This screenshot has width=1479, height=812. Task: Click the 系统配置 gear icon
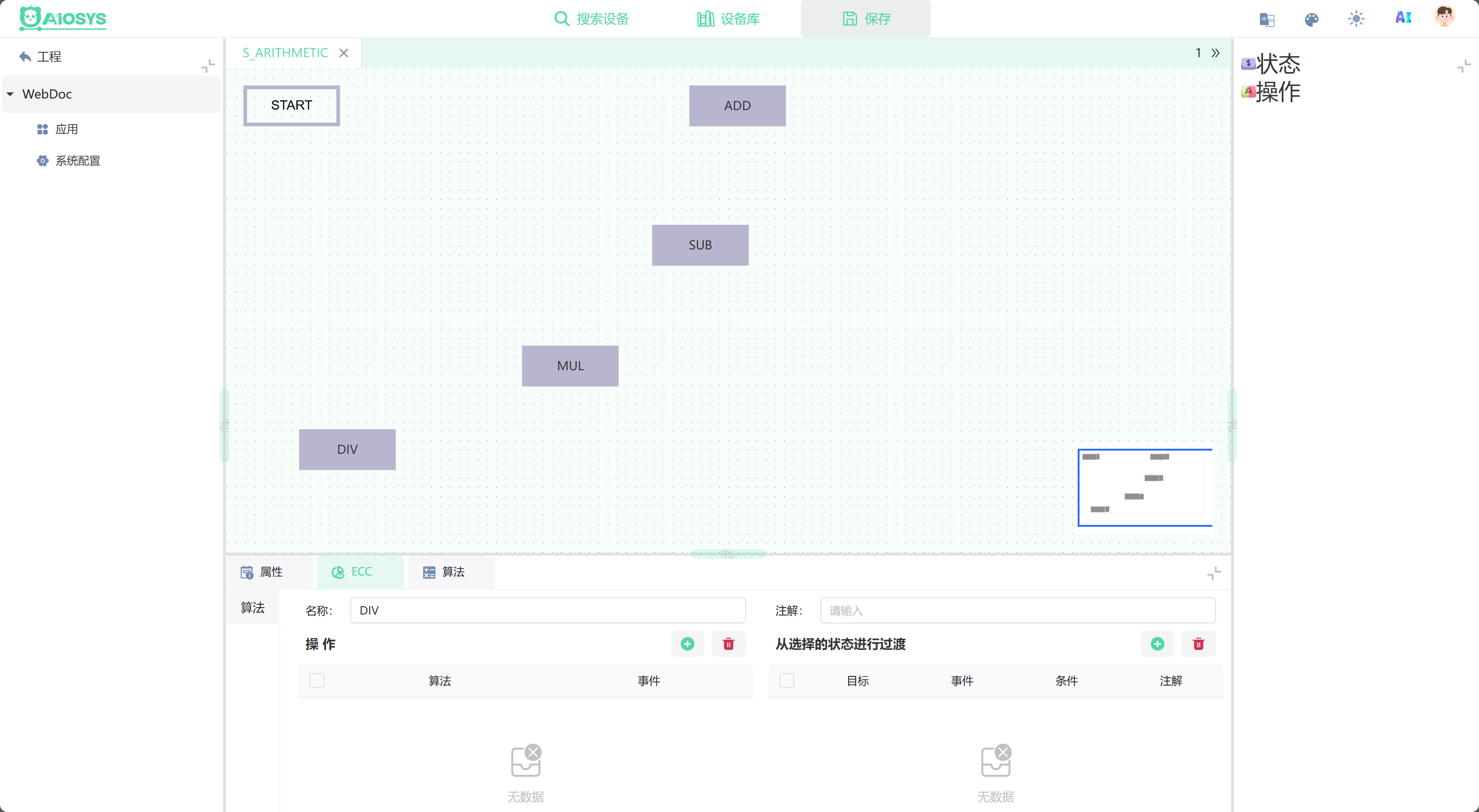tap(42, 161)
